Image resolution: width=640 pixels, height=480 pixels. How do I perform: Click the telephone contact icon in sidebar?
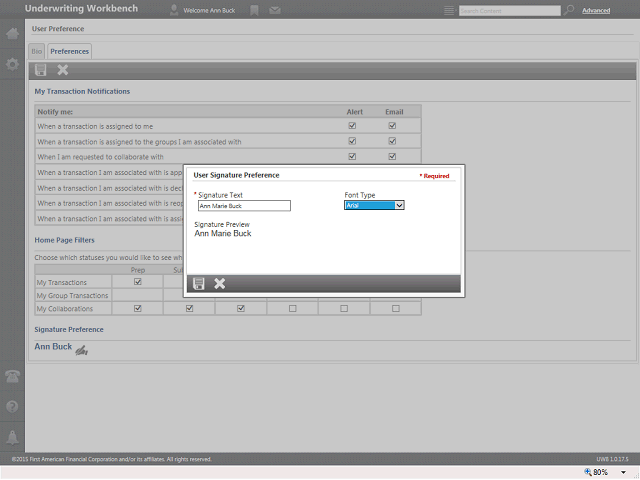(x=12, y=376)
